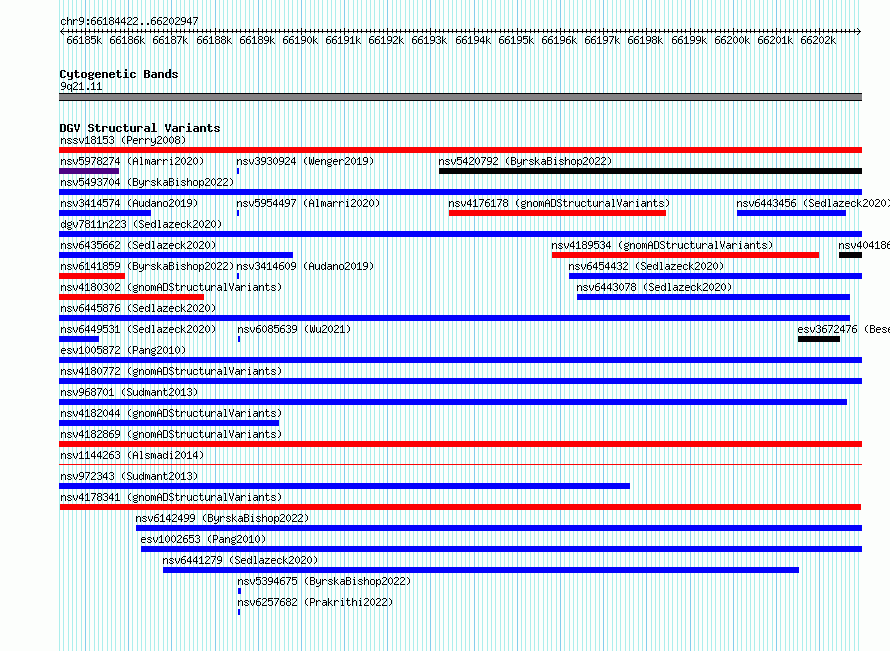890x651 pixels.
Task: Open variant nsv5493704 (ByrskaBishop2022)
Action: pyautogui.click(x=147, y=182)
